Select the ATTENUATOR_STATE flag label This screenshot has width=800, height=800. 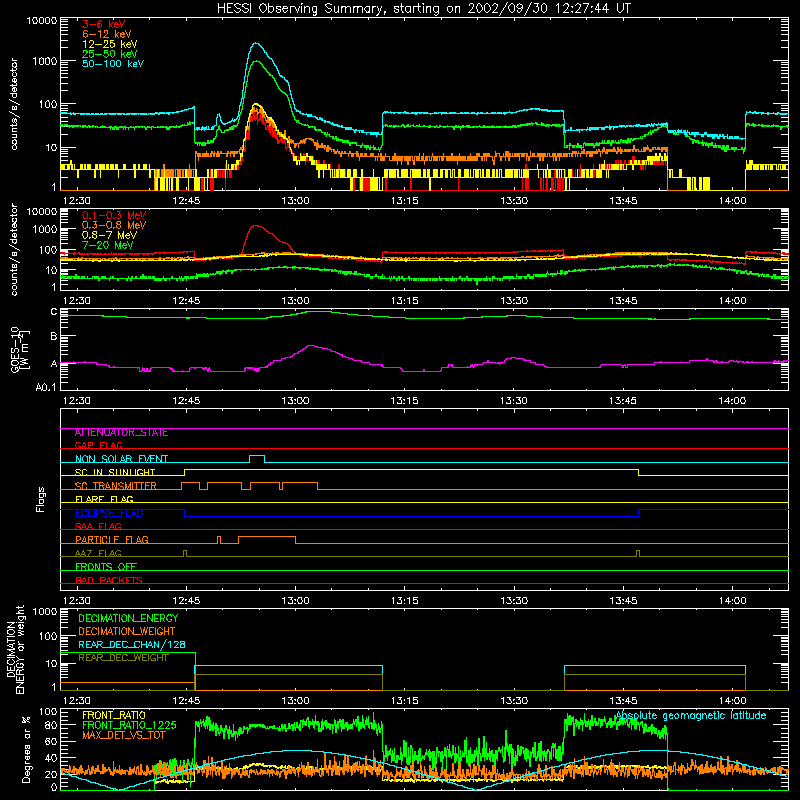click(x=121, y=433)
